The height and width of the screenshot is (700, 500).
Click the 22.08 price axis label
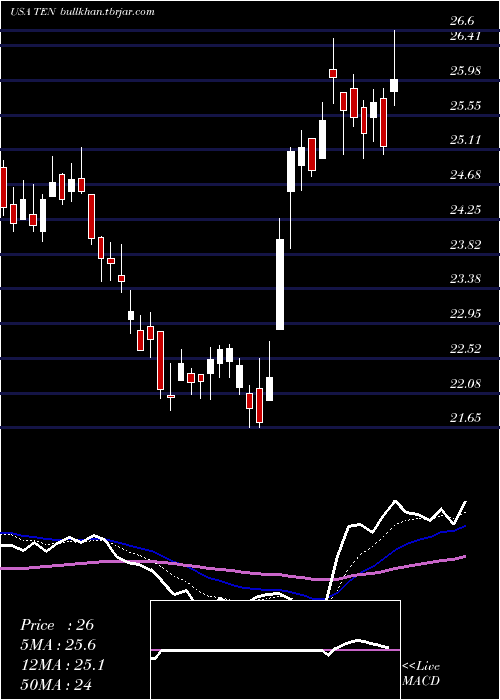point(466,383)
